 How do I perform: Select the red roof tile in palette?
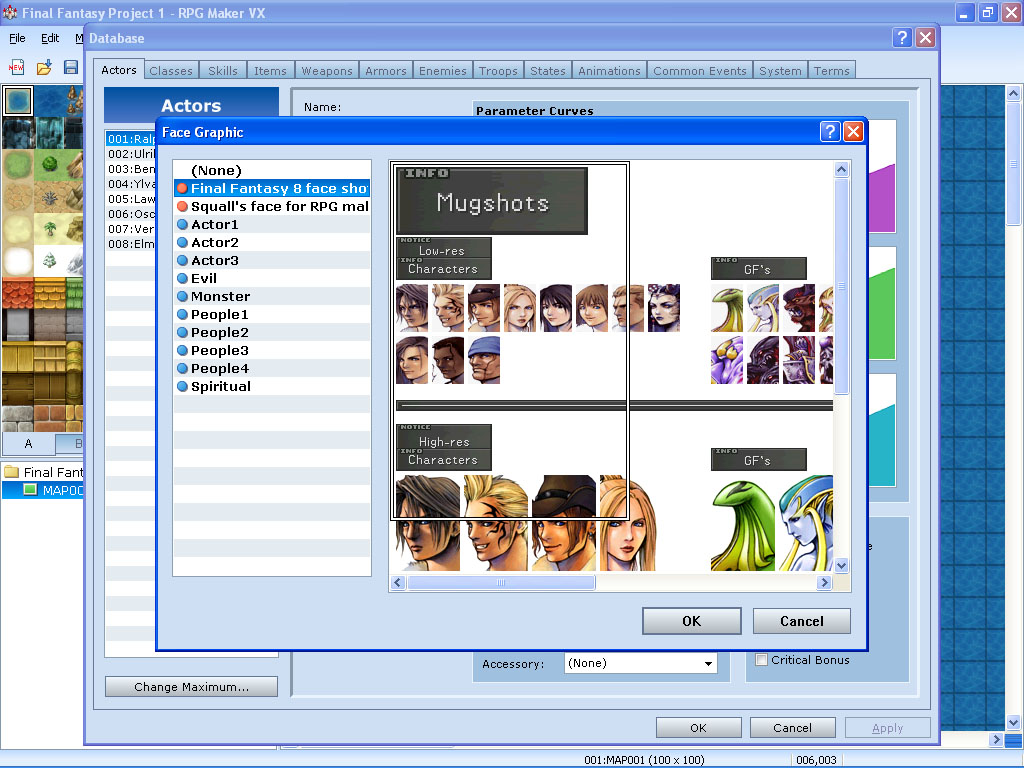18,293
